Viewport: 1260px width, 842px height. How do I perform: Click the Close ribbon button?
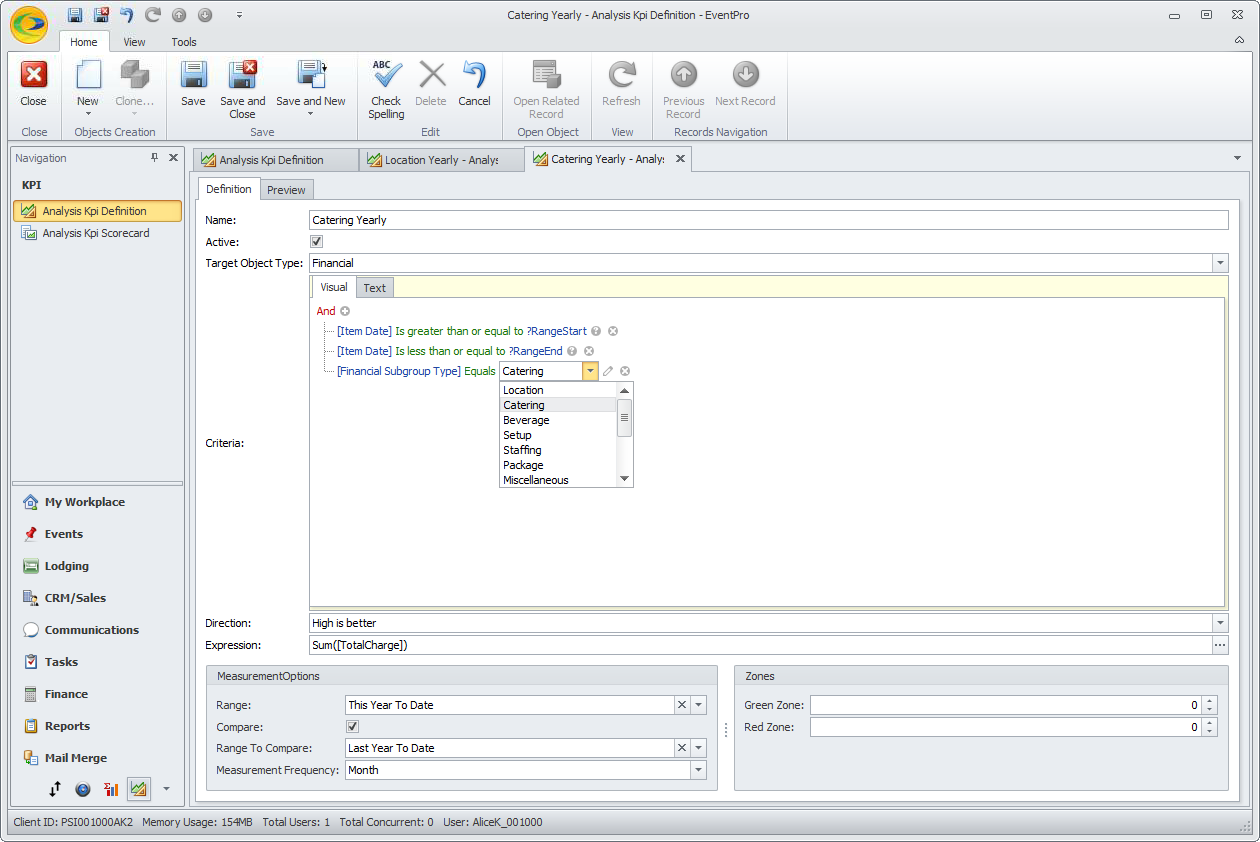point(34,84)
